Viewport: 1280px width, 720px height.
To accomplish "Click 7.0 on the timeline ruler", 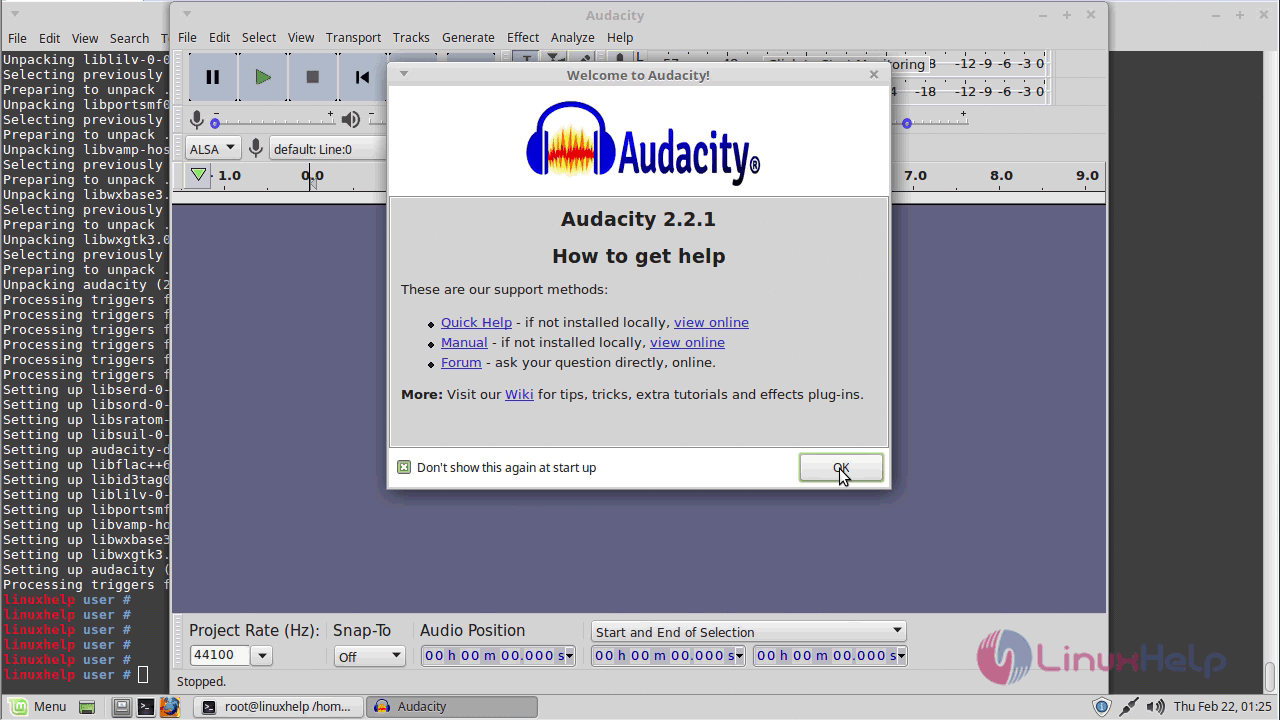I will [x=915, y=175].
